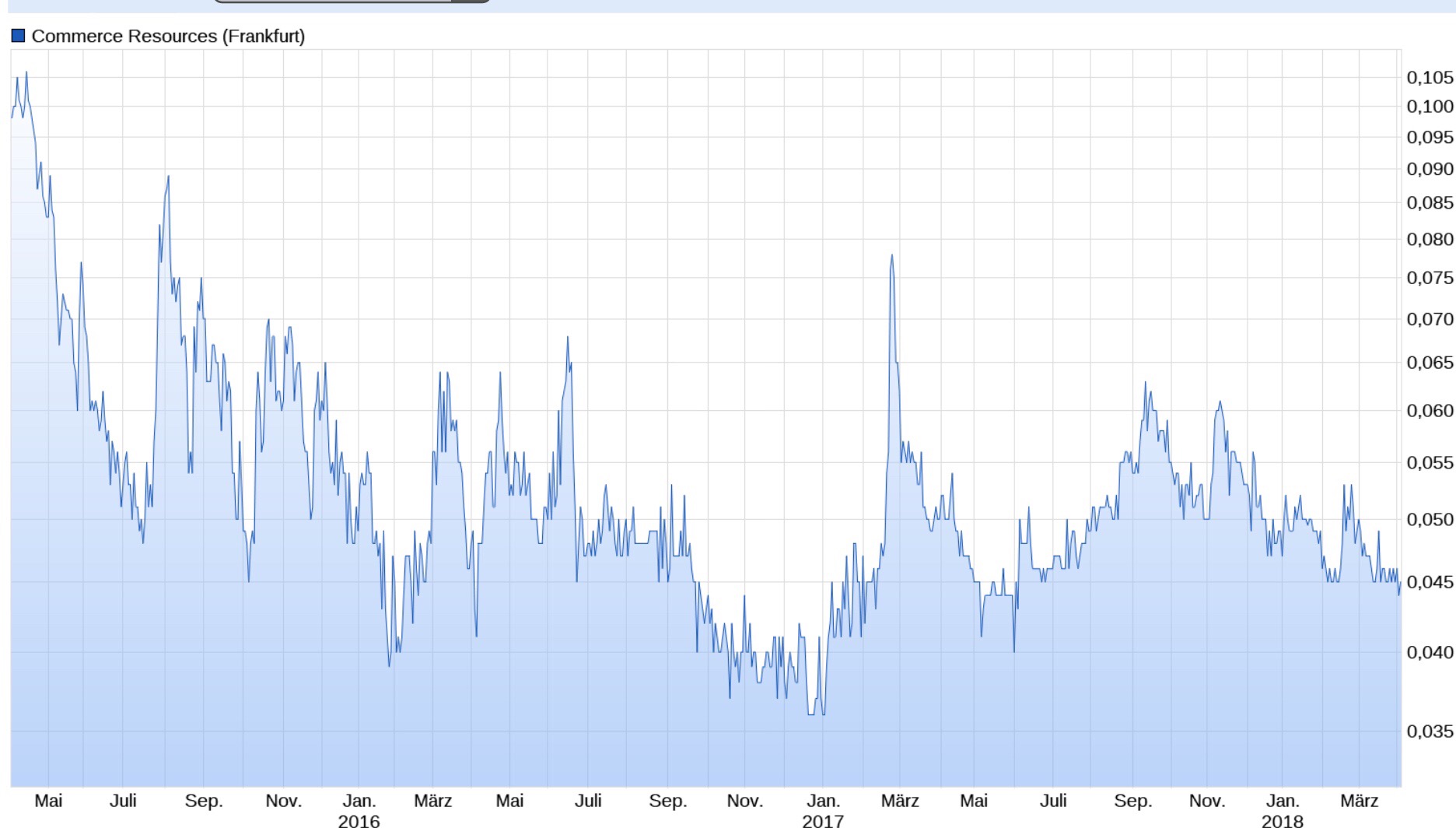The height and width of the screenshot is (828, 1456).
Task: Click the highest peak at chart start
Action: (26, 73)
